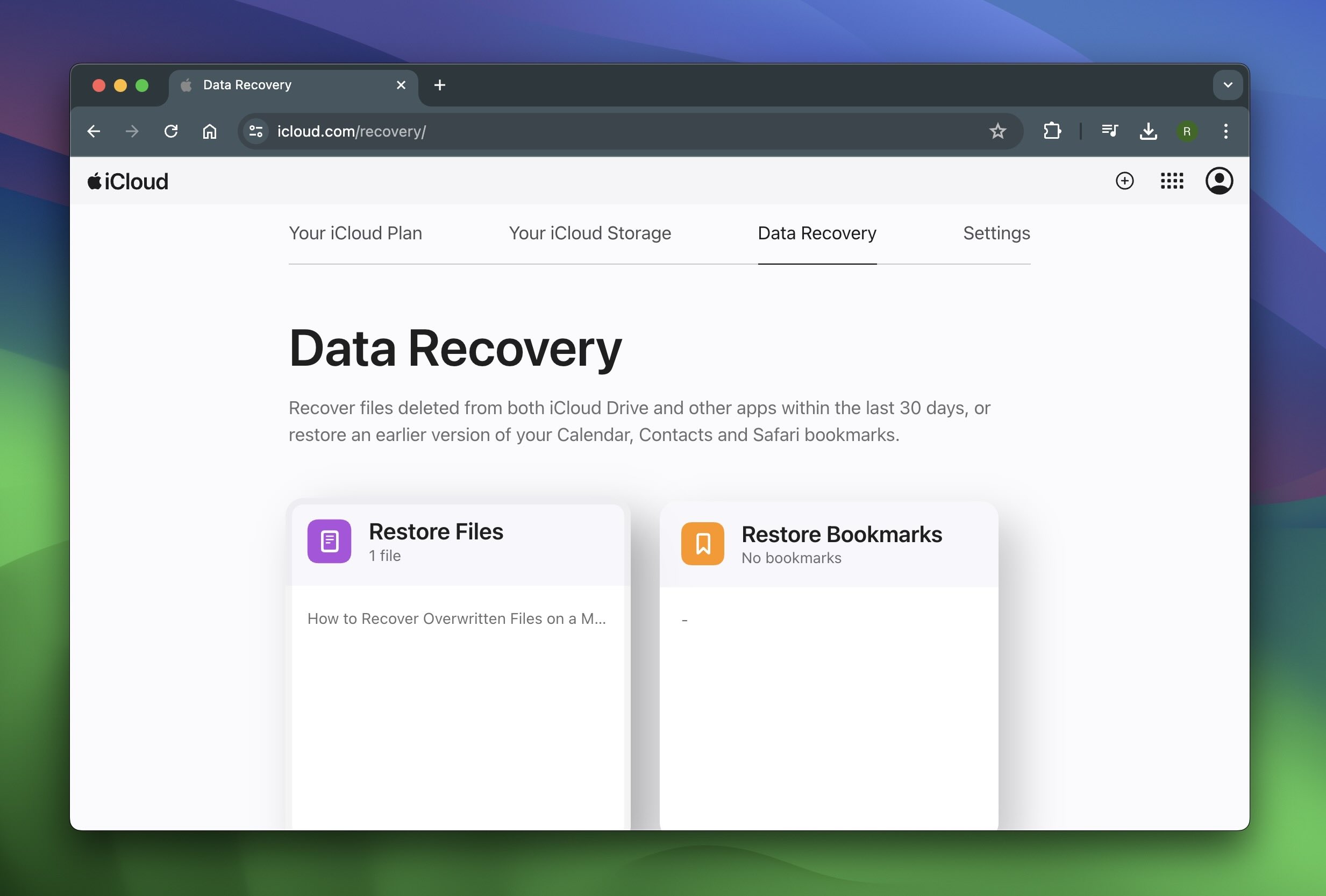Reload the iCloud recovery page
The image size is (1326, 896).
tap(170, 132)
